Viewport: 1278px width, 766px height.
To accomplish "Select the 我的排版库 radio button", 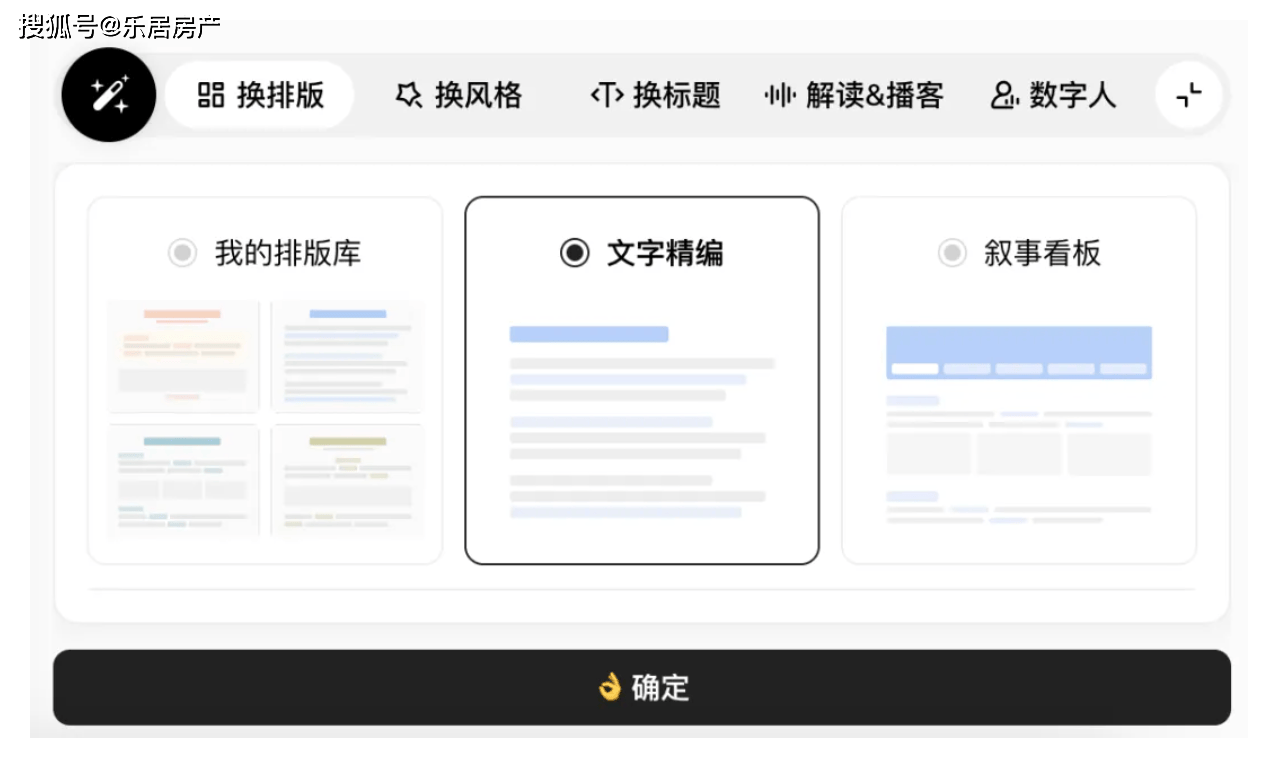I will coord(182,253).
